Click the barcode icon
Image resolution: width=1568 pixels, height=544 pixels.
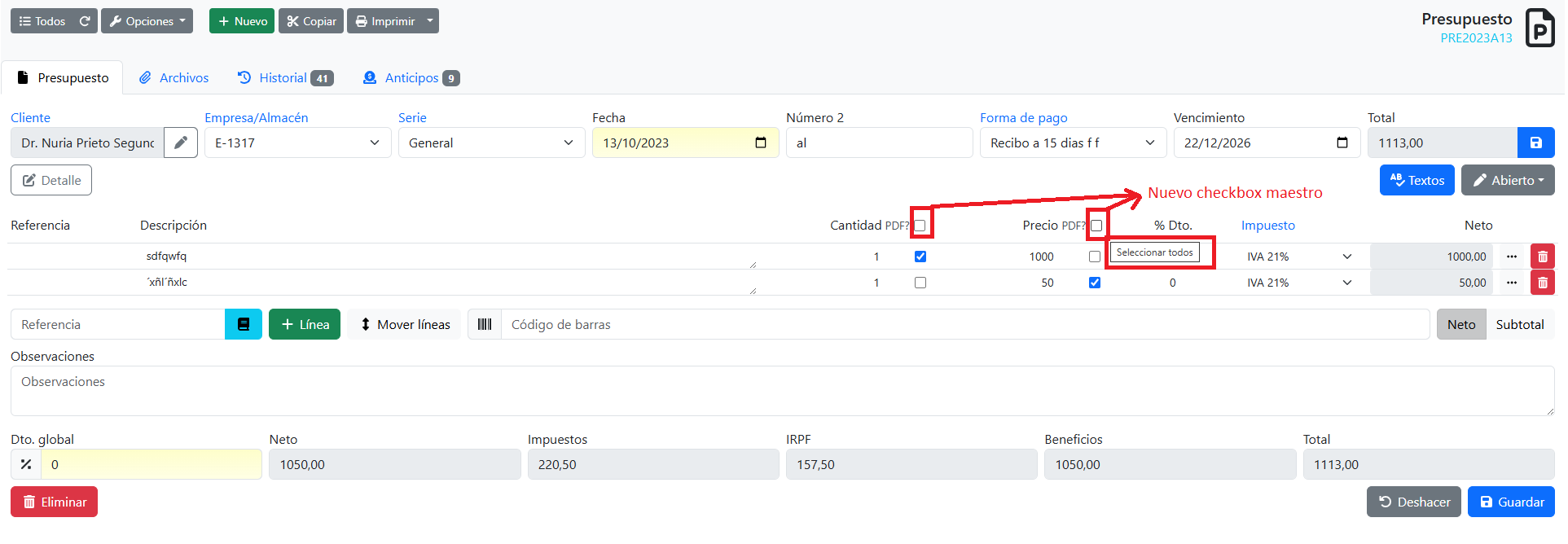[x=485, y=324]
